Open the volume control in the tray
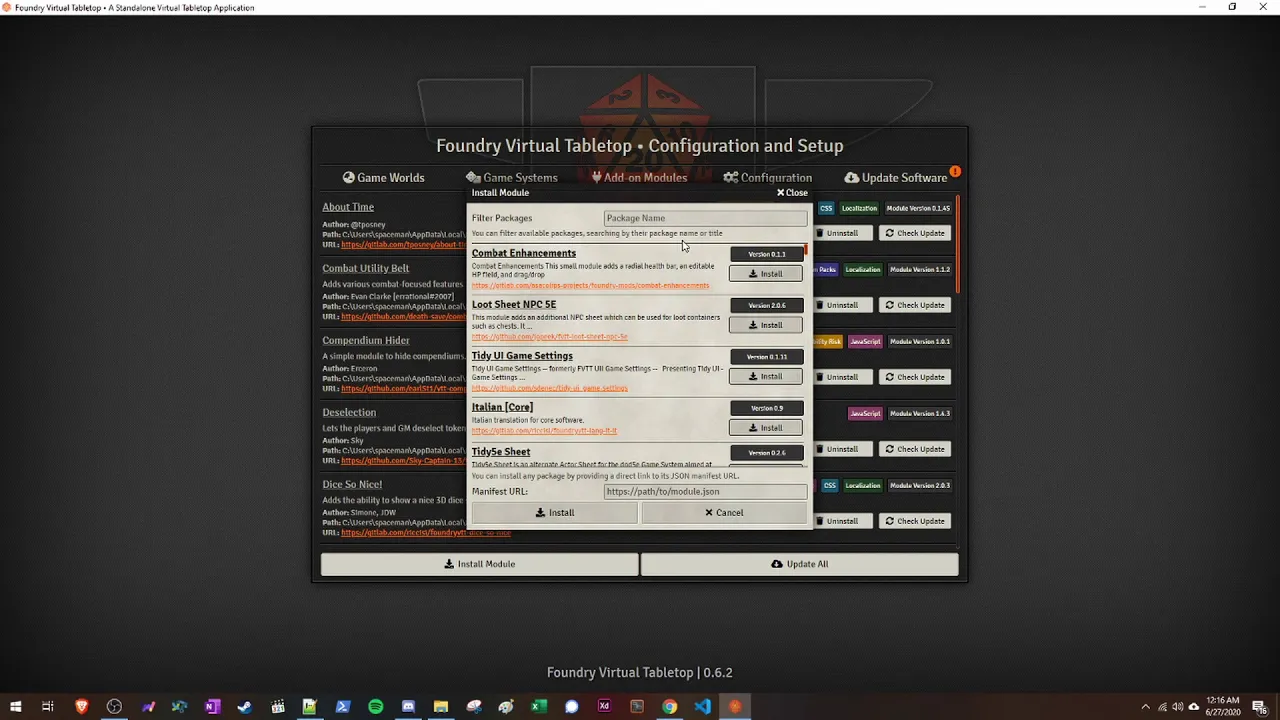This screenshot has height=720, width=1280. coord(1178,706)
